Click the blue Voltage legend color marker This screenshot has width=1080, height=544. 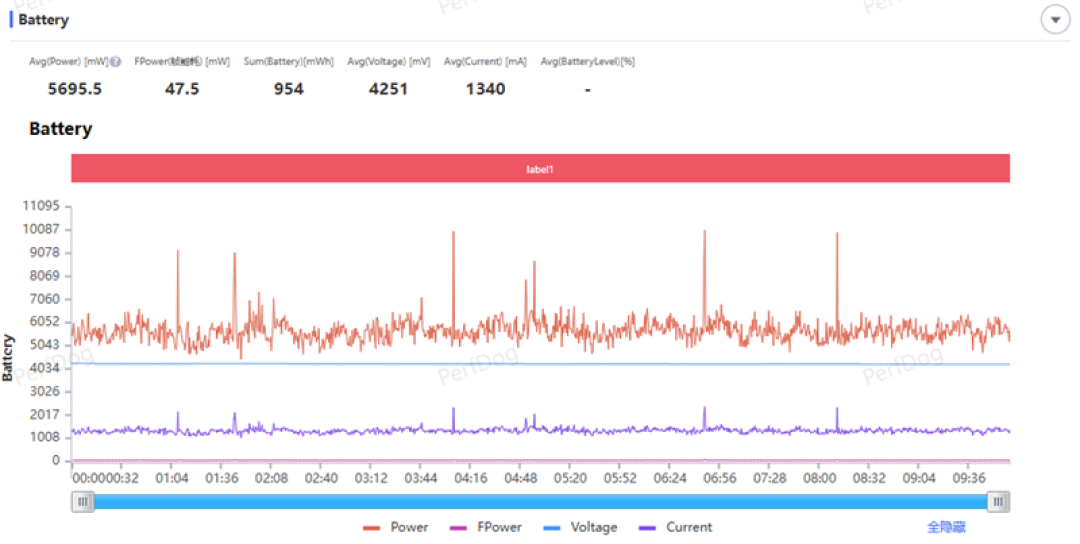tap(552, 528)
